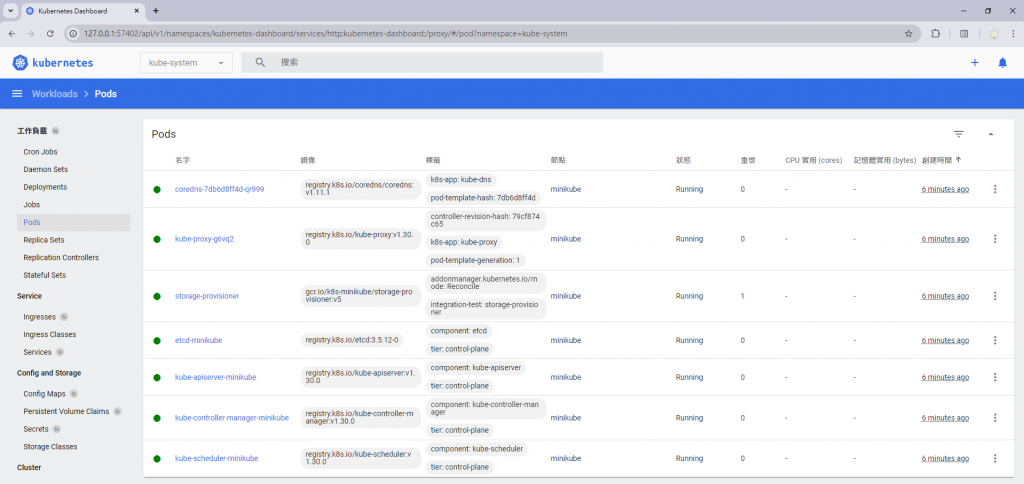This screenshot has height=484, width=1024.
Task: Click the Kubernetes logo
Action: (x=52, y=63)
